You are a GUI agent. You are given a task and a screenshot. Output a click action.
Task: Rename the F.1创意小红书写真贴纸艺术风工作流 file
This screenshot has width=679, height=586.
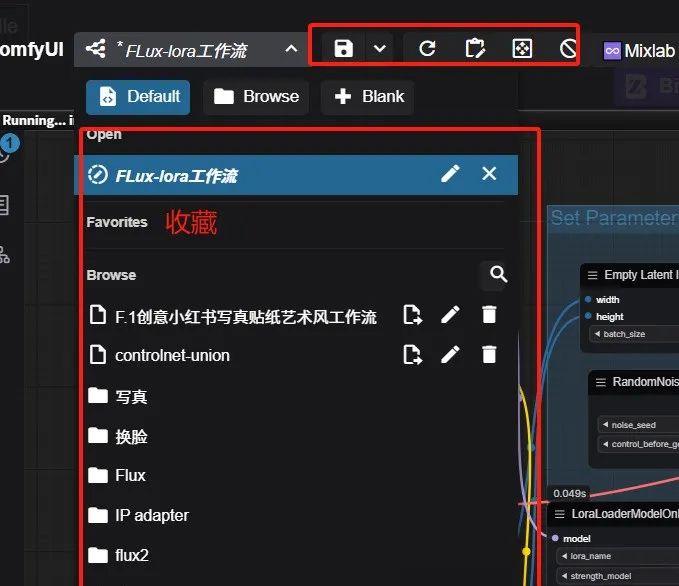pos(450,315)
